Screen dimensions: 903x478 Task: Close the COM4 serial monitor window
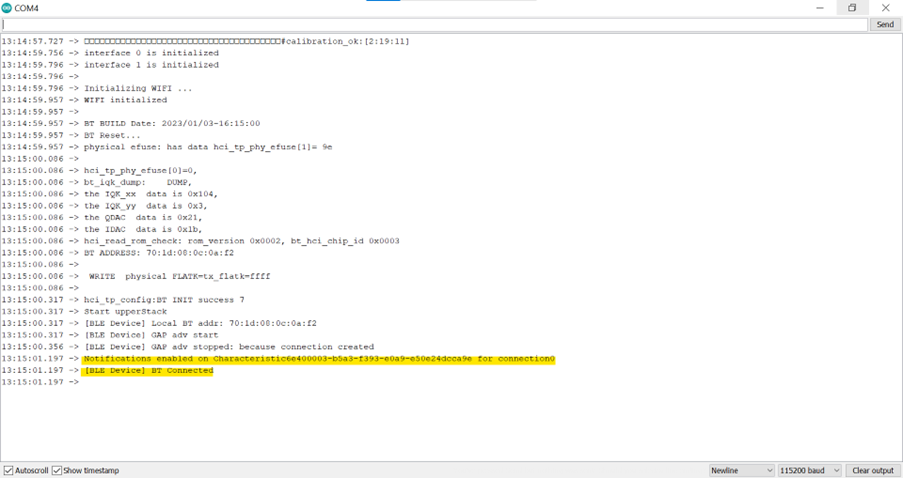click(885, 8)
